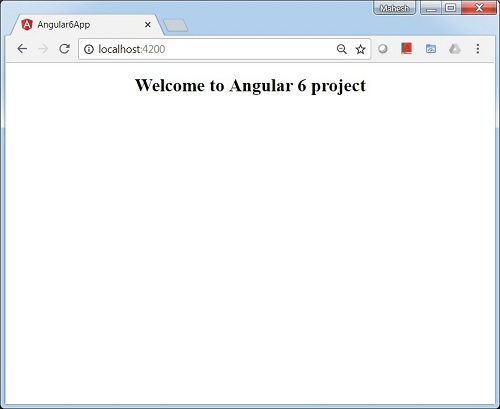Minimize the Chrome window
Screen dimensions: 500x409
tap(431, 8)
